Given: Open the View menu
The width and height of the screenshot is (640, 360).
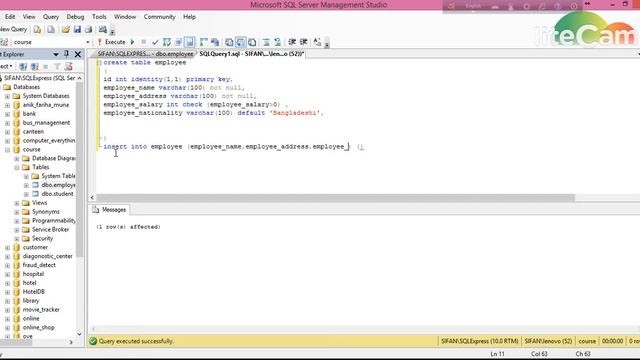Looking at the screenshot, I should [x=29, y=17].
